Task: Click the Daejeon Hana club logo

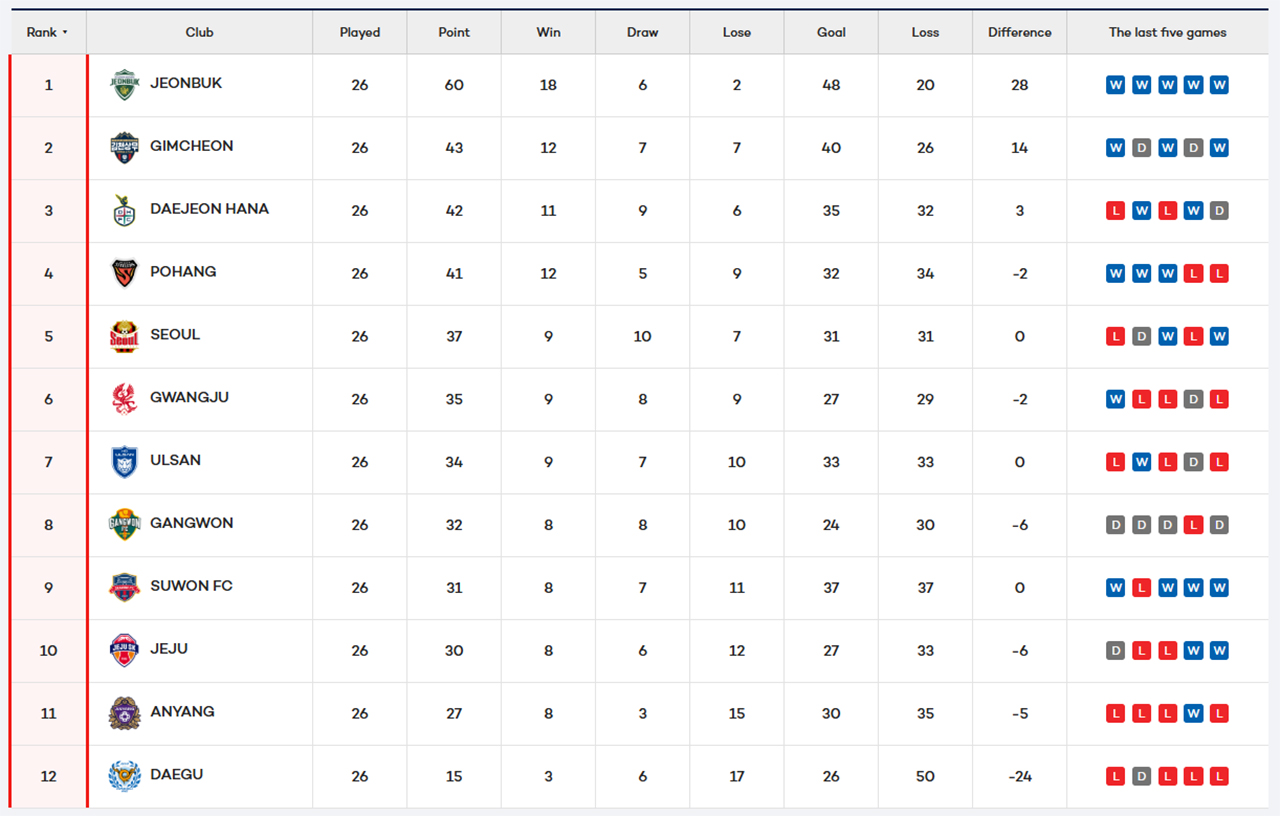Action: click(124, 211)
